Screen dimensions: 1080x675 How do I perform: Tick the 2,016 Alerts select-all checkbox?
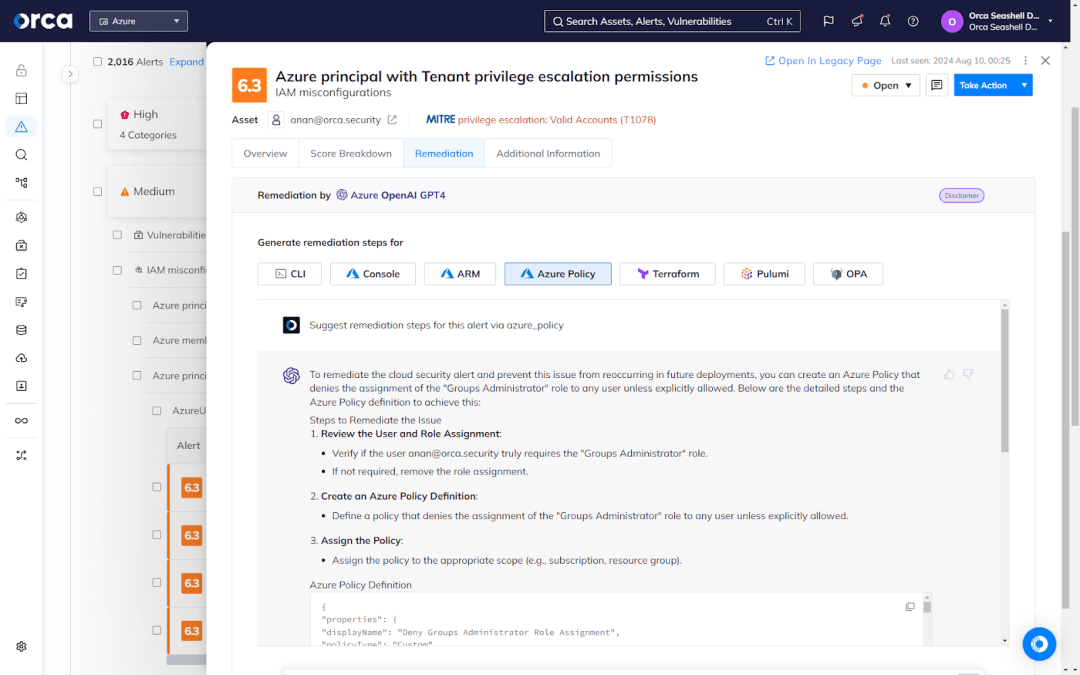98,61
